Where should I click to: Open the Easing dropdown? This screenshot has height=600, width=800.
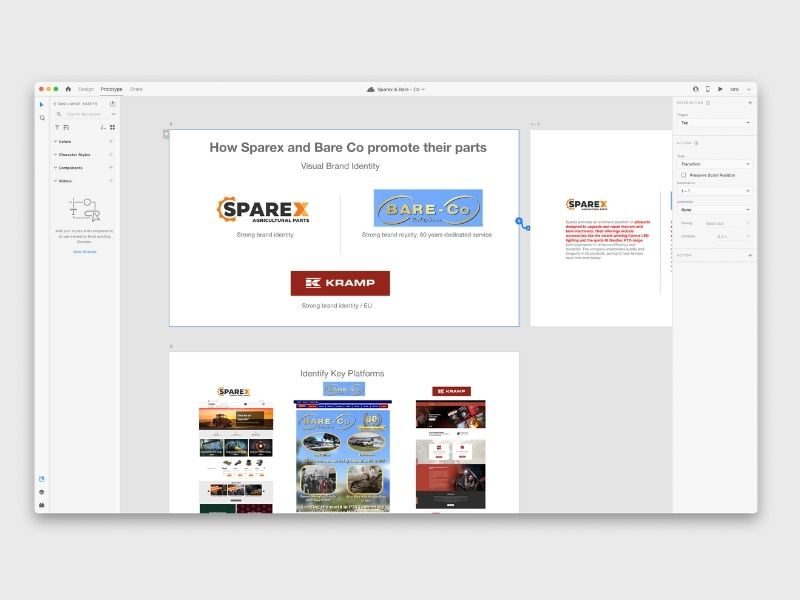coord(728,223)
